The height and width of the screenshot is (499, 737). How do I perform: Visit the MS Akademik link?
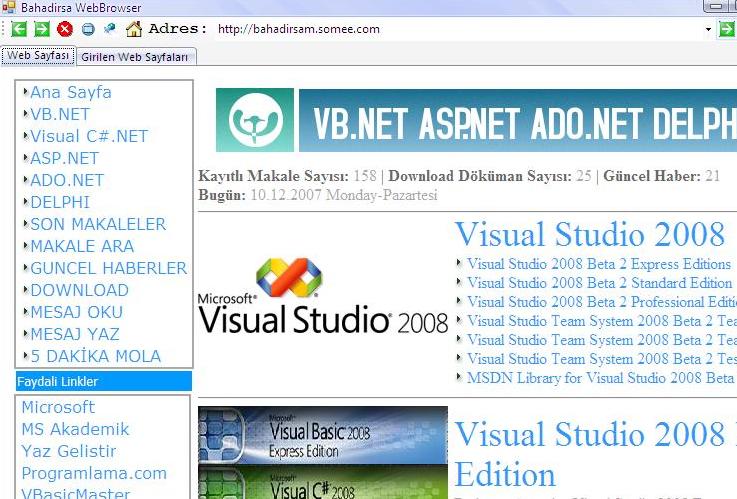point(75,429)
